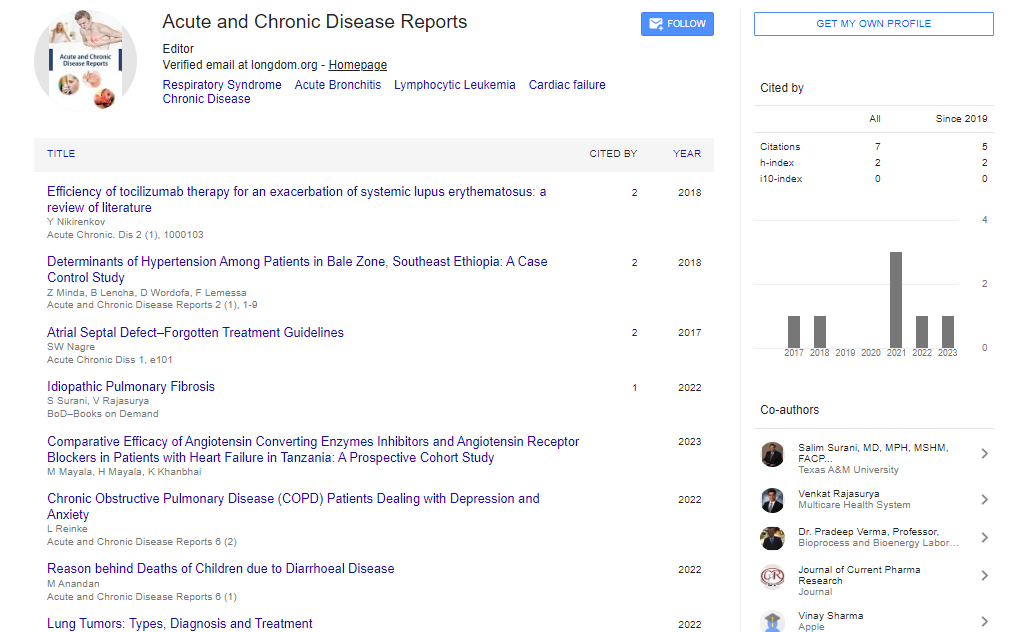Expand chevron next to Salim Surani
The height and width of the screenshot is (632, 1019).
tap(984, 454)
